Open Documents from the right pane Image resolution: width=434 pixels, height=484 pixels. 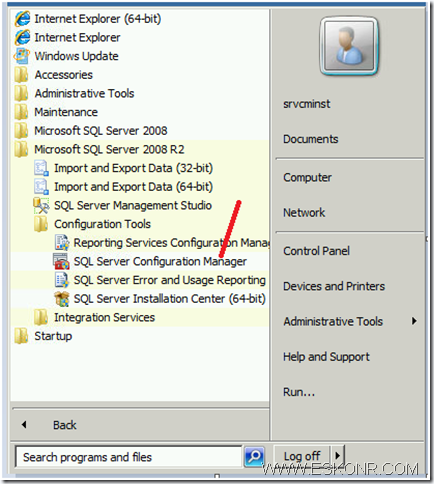click(x=311, y=139)
